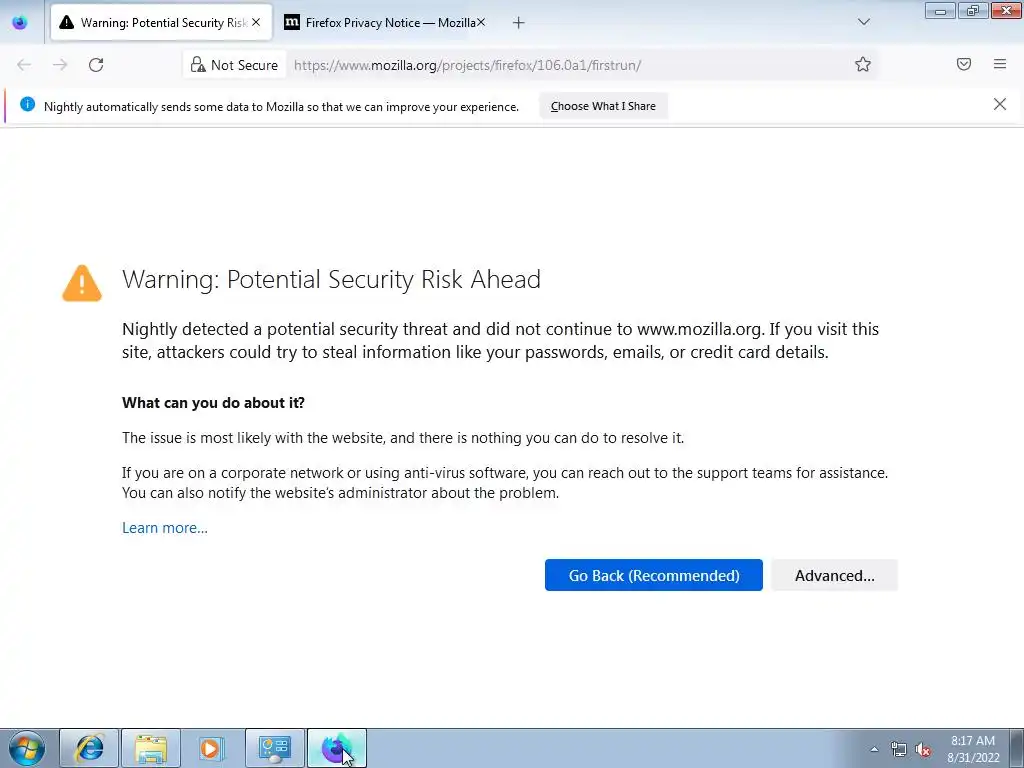Go forward with the forward arrow
This screenshot has width=1024, height=768.
click(60, 65)
